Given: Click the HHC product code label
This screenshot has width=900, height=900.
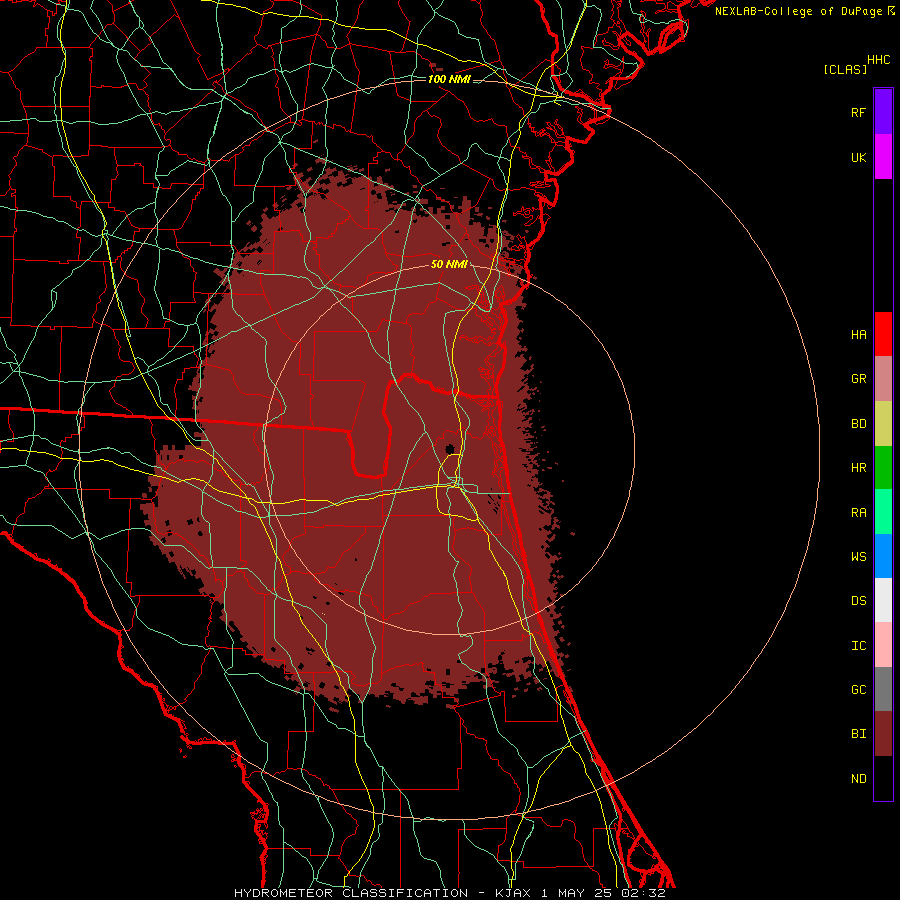Looking at the screenshot, I should coord(878,60).
